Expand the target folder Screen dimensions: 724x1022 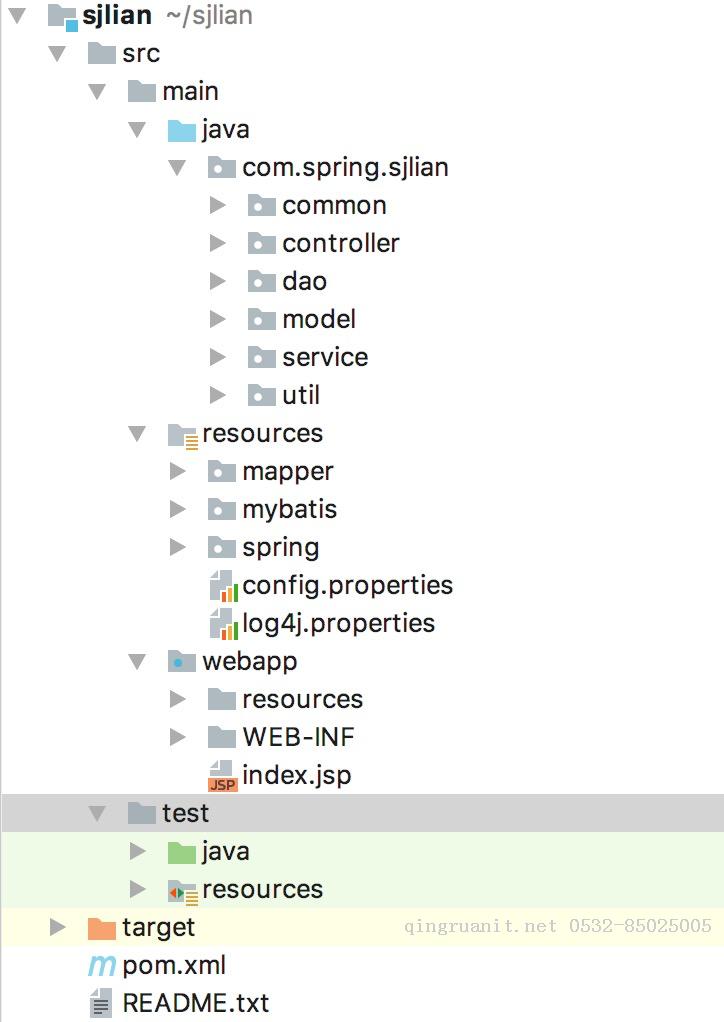coord(58,928)
